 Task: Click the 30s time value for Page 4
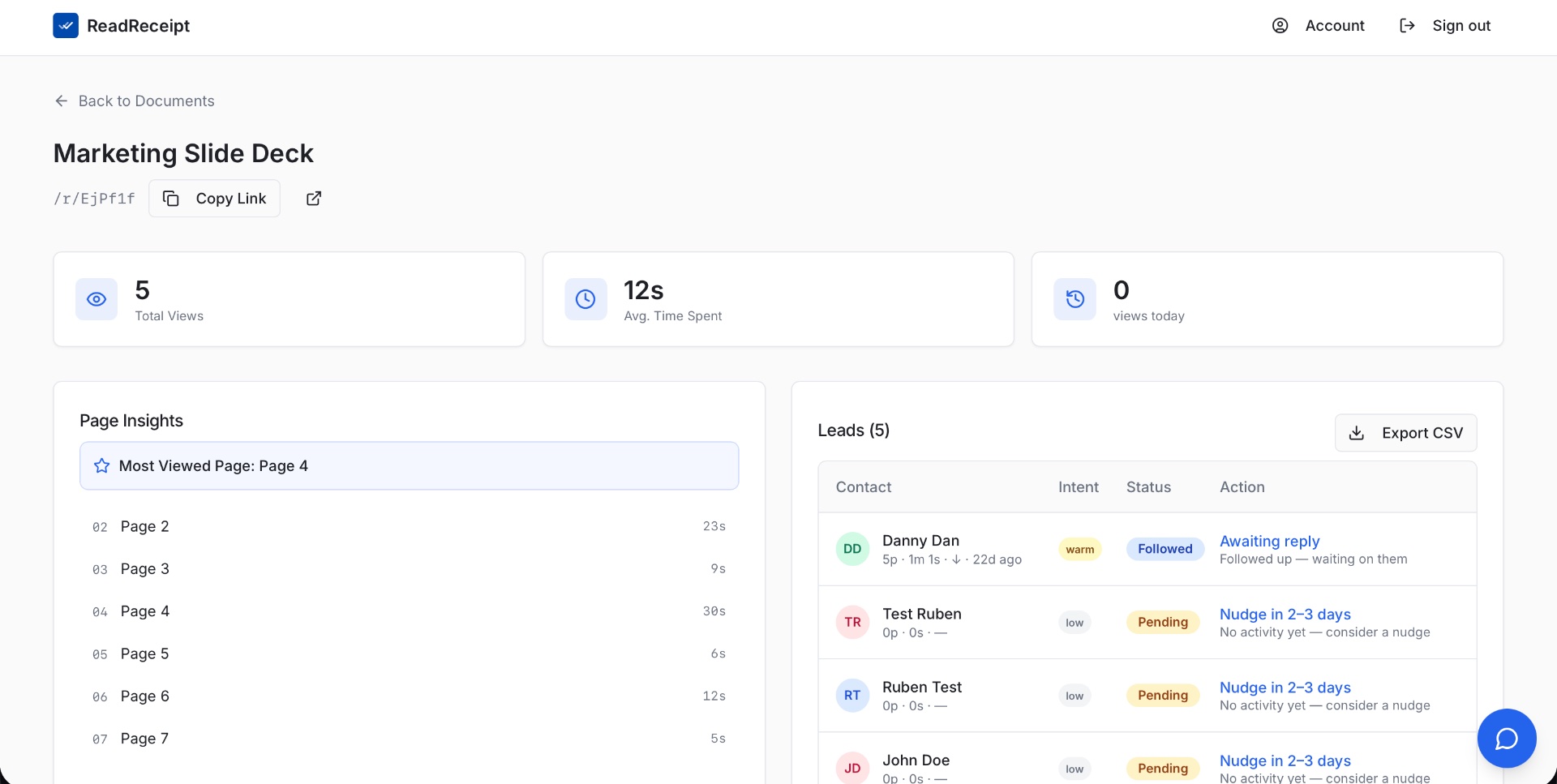pos(714,611)
